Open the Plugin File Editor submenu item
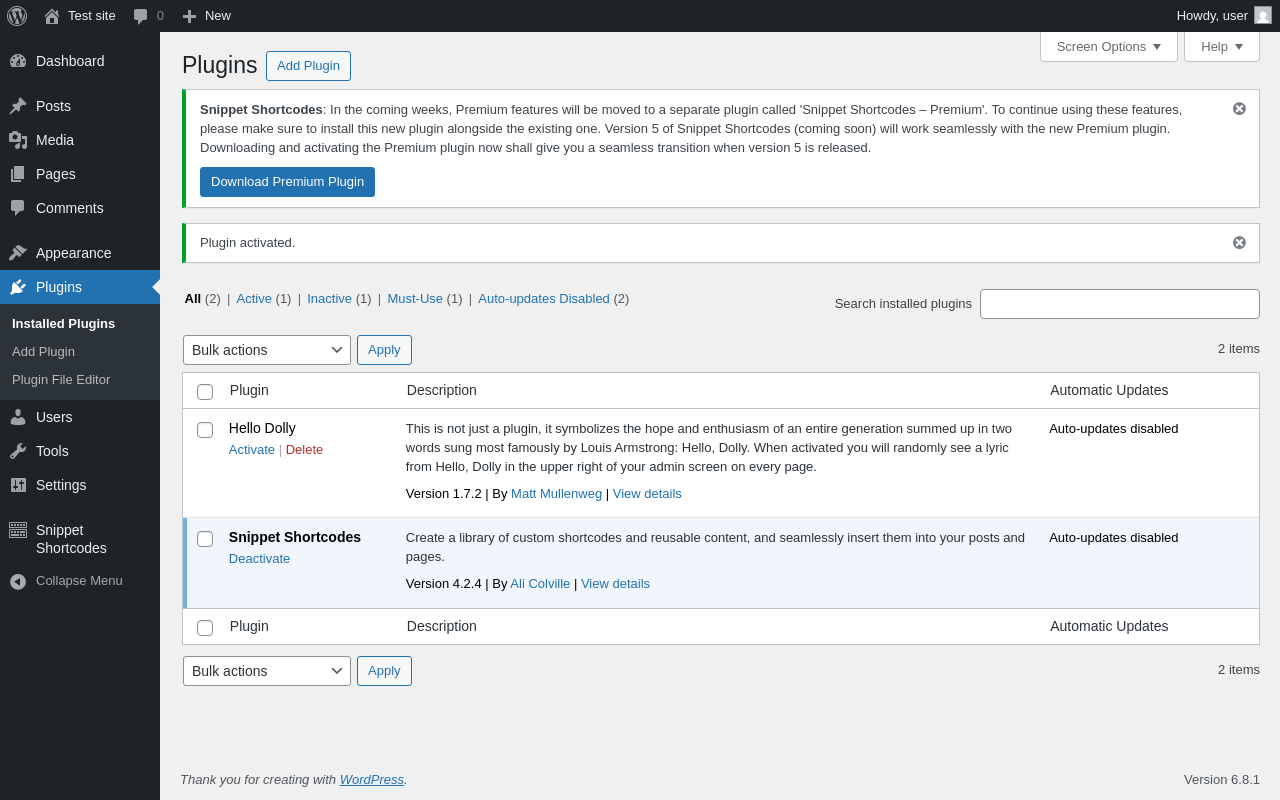 pyautogui.click(x=61, y=380)
